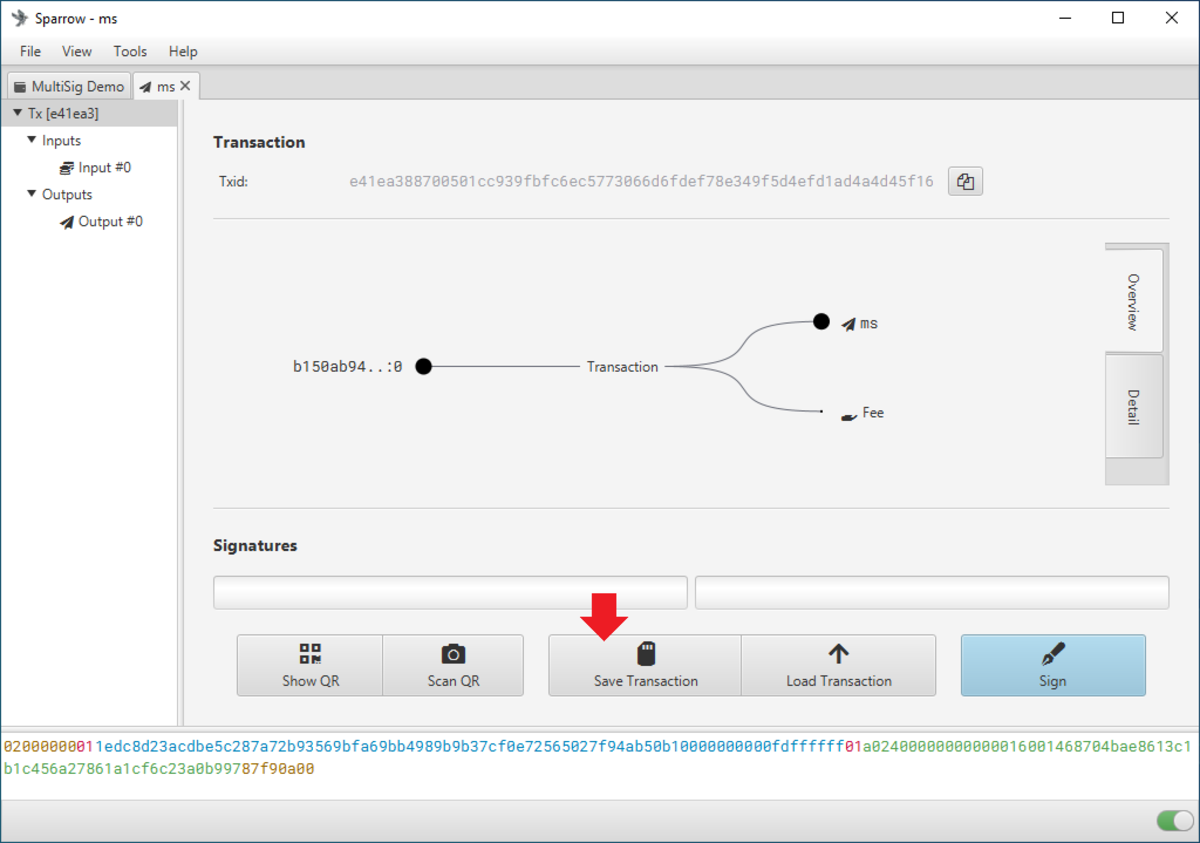Collapse the Inputs tree node

click(x=32, y=140)
